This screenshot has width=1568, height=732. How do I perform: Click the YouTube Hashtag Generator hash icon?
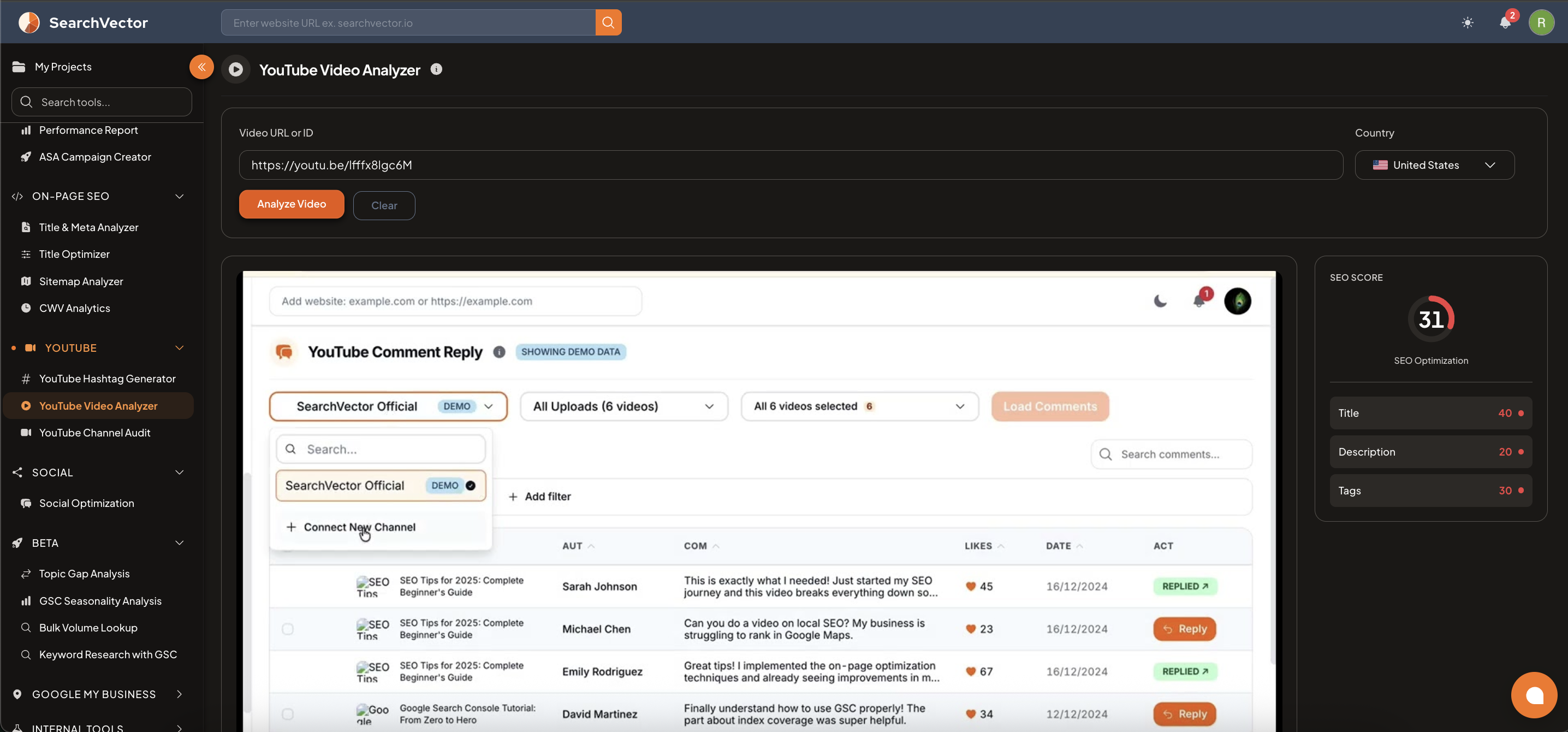26,379
